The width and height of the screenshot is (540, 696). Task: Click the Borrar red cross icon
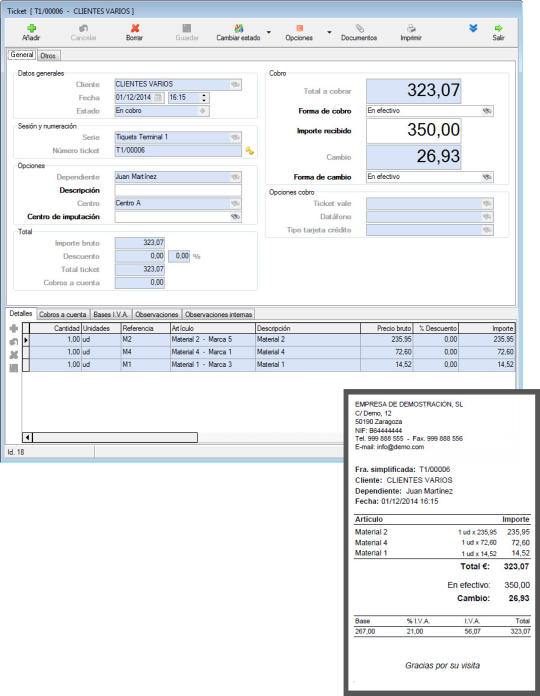[x=135, y=28]
